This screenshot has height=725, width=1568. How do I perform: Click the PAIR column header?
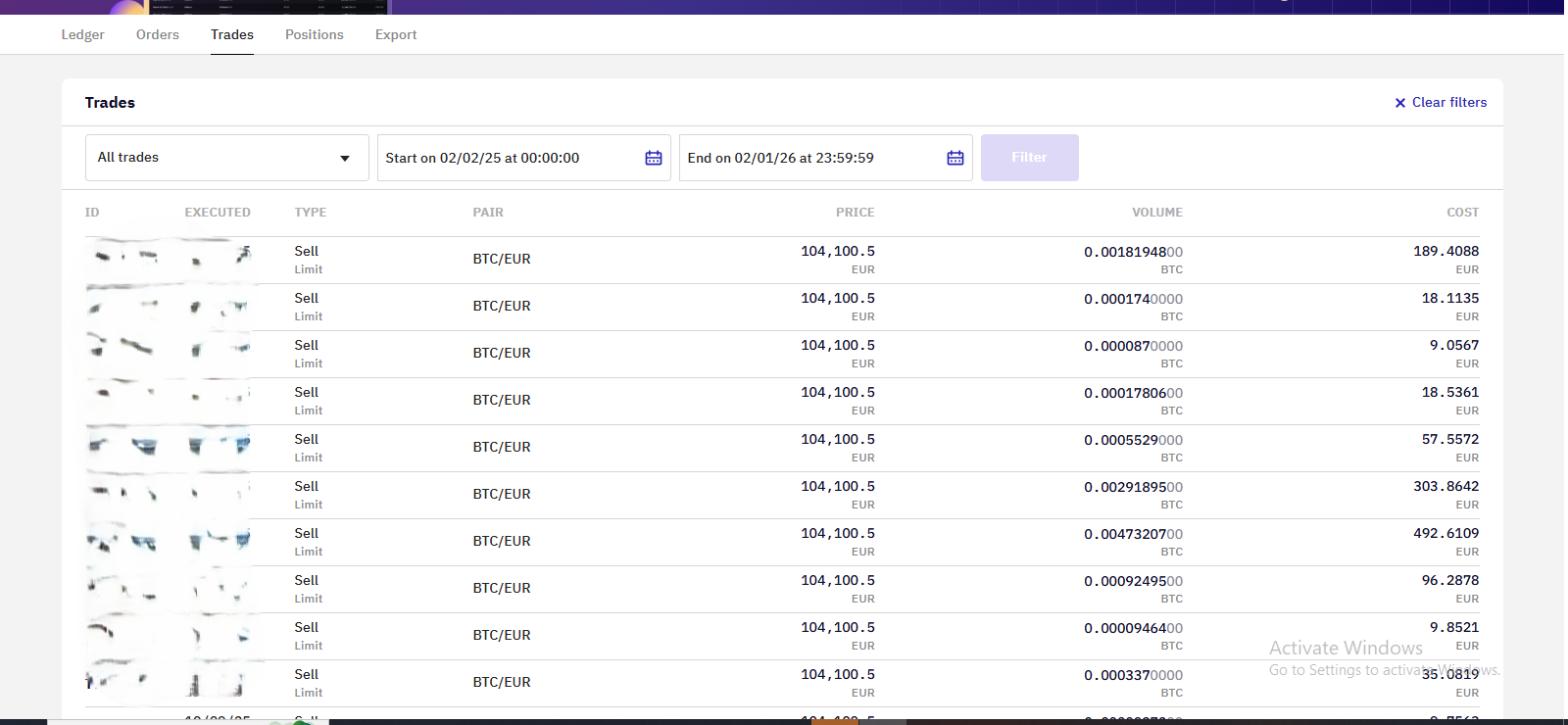[488, 213]
